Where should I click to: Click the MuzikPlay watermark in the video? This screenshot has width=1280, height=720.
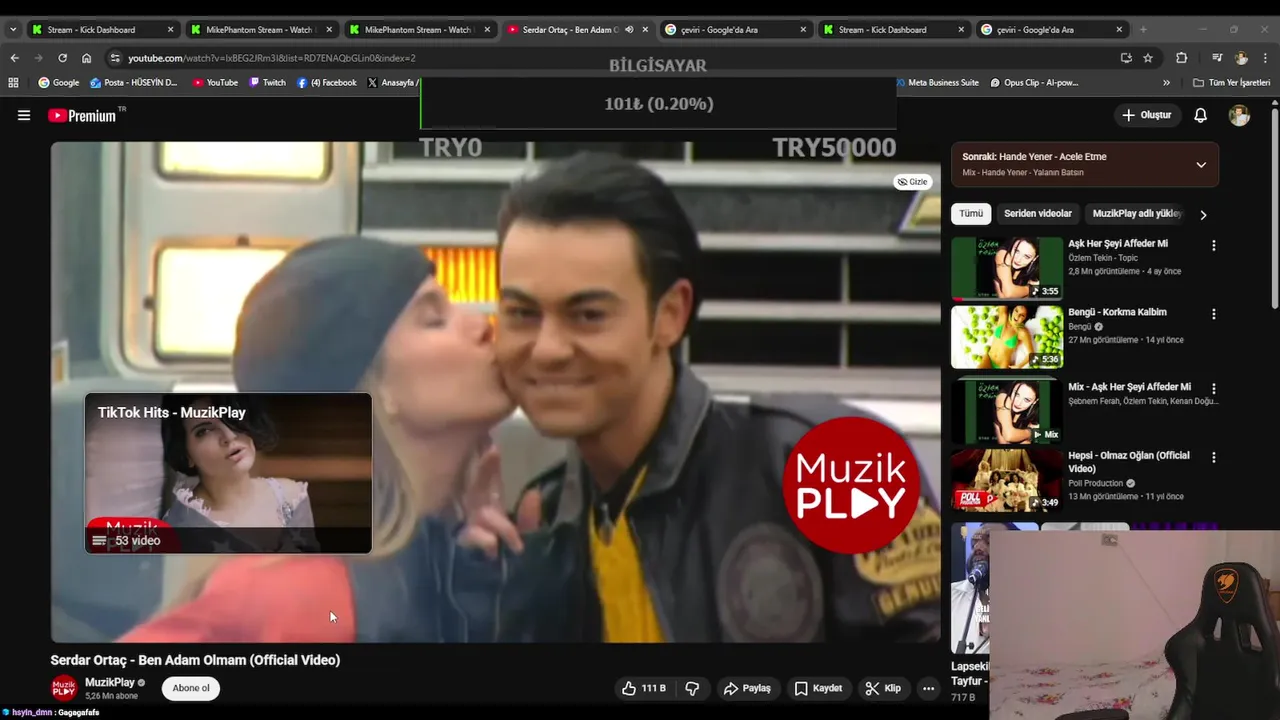(x=851, y=485)
